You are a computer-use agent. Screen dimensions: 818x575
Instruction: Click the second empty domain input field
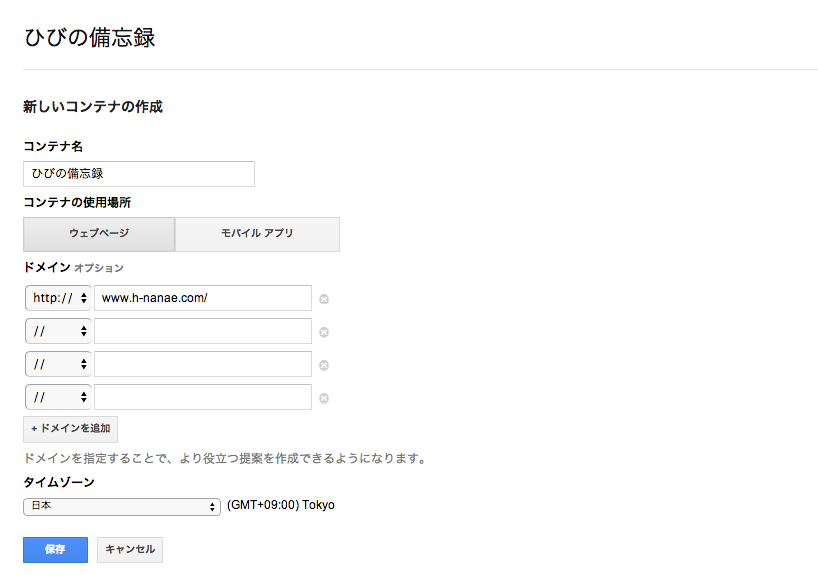(x=203, y=331)
